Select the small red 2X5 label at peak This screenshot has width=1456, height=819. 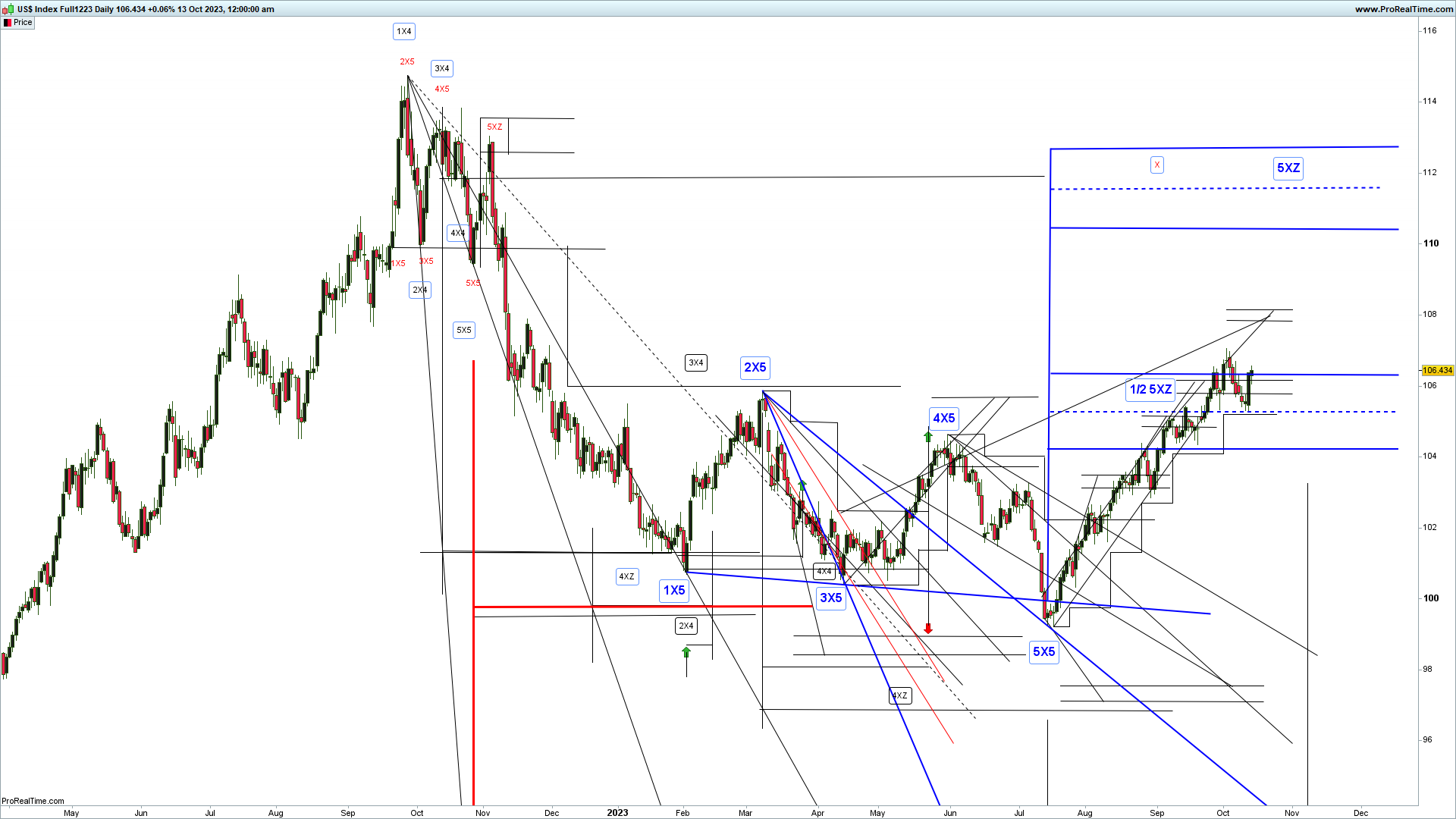(407, 62)
